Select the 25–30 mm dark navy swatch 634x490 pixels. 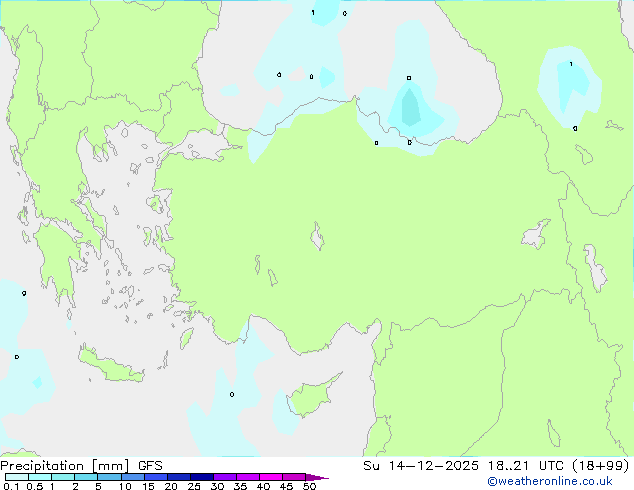tap(202, 477)
